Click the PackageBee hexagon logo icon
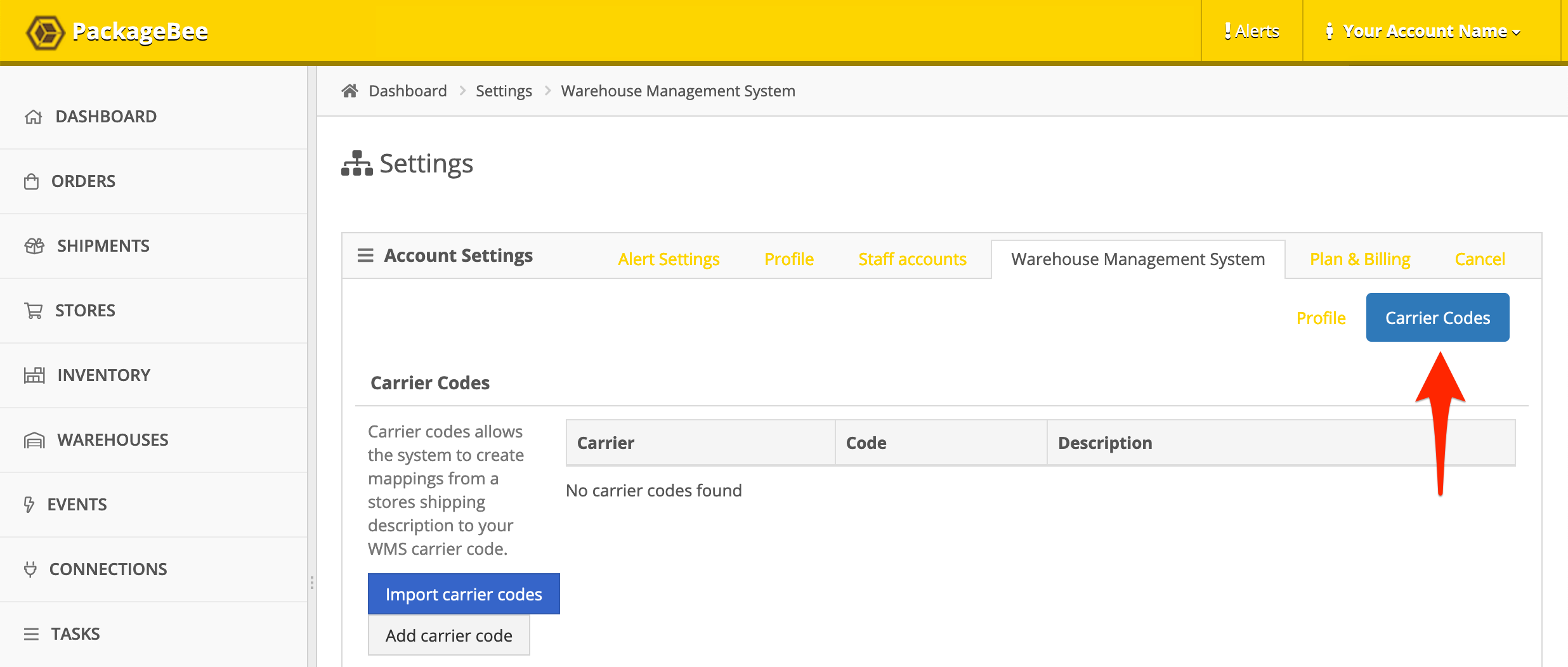The image size is (1568, 667). pyautogui.click(x=45, y=32)
